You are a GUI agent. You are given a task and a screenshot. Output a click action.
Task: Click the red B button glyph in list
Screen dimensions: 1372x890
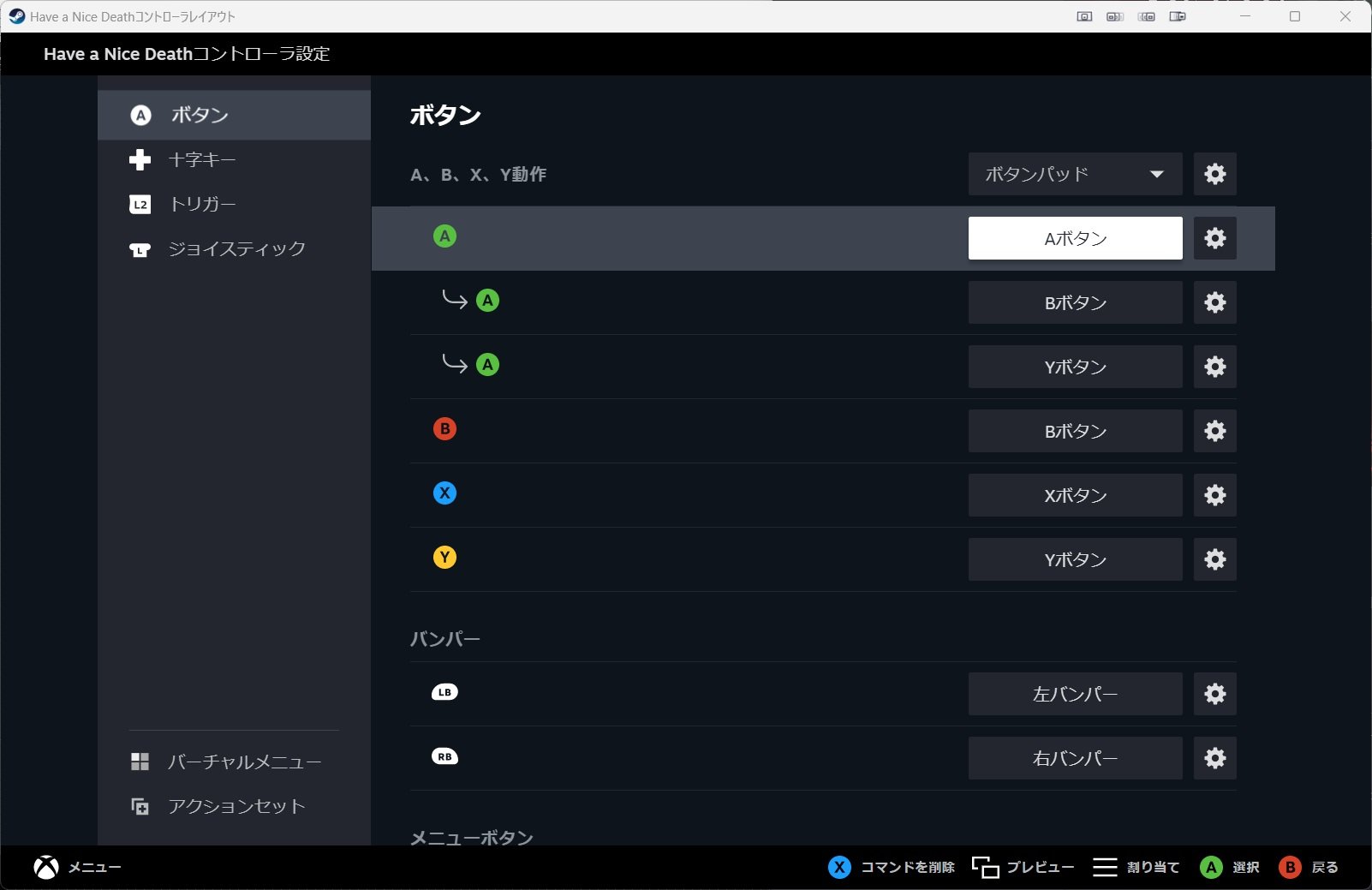pyautogui.click(x=444, y=429)
